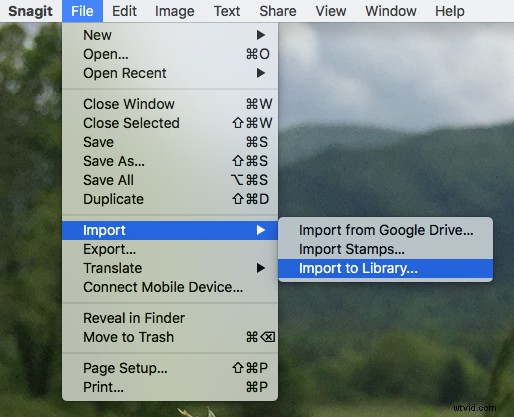Select Import to Library... submenu item
The image size is (514, 417).
[386, 268]
